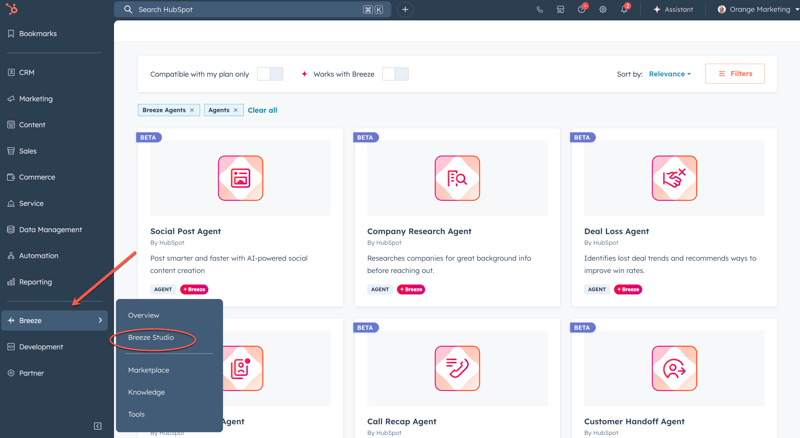The image size is (800, 438).
Task: Open the Orange Marketing account menu
Action: [x=757, y=9]
